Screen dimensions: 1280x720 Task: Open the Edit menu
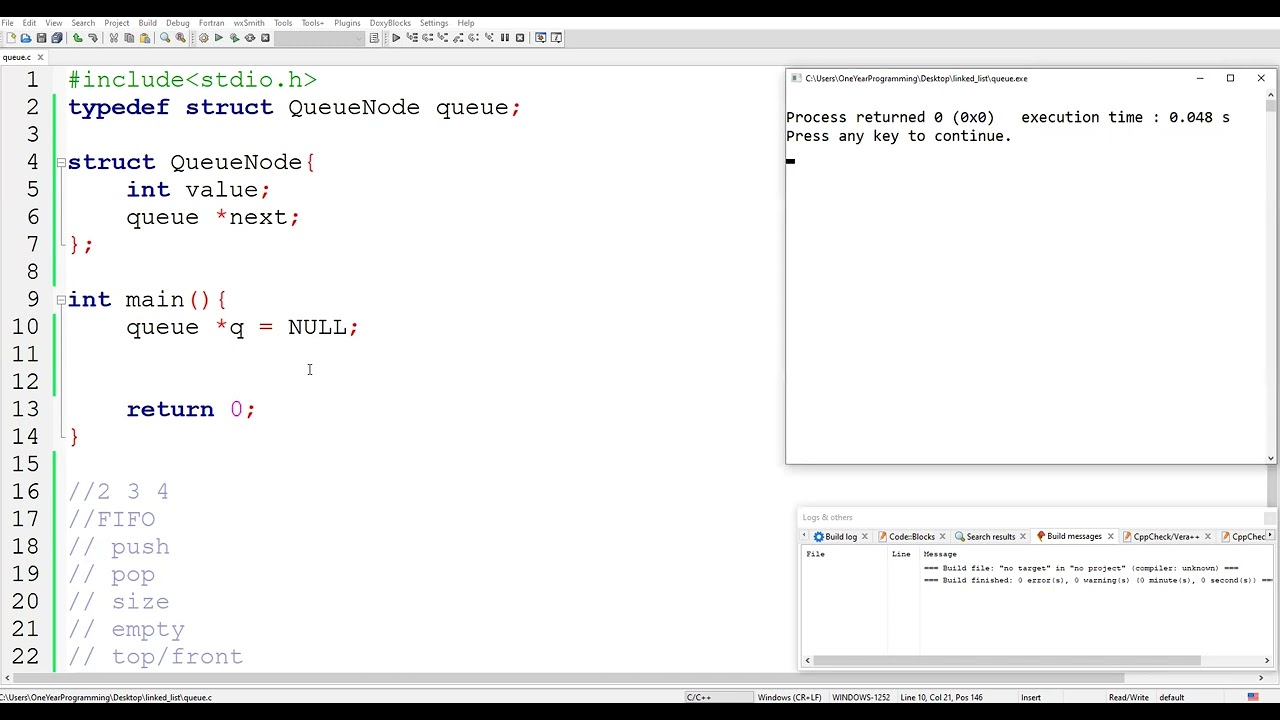(x=29, y=22)
